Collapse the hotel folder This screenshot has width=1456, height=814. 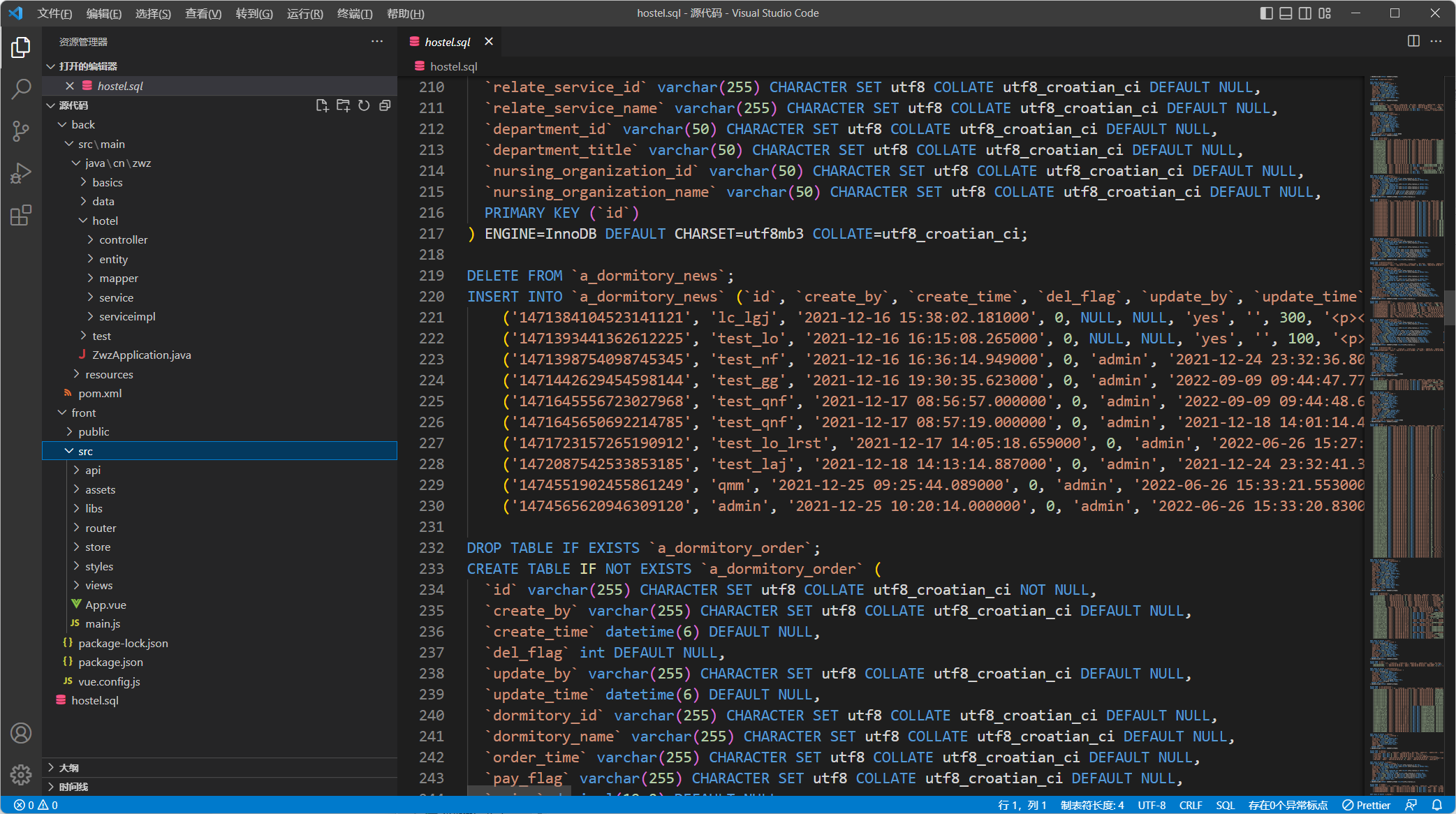105,221
